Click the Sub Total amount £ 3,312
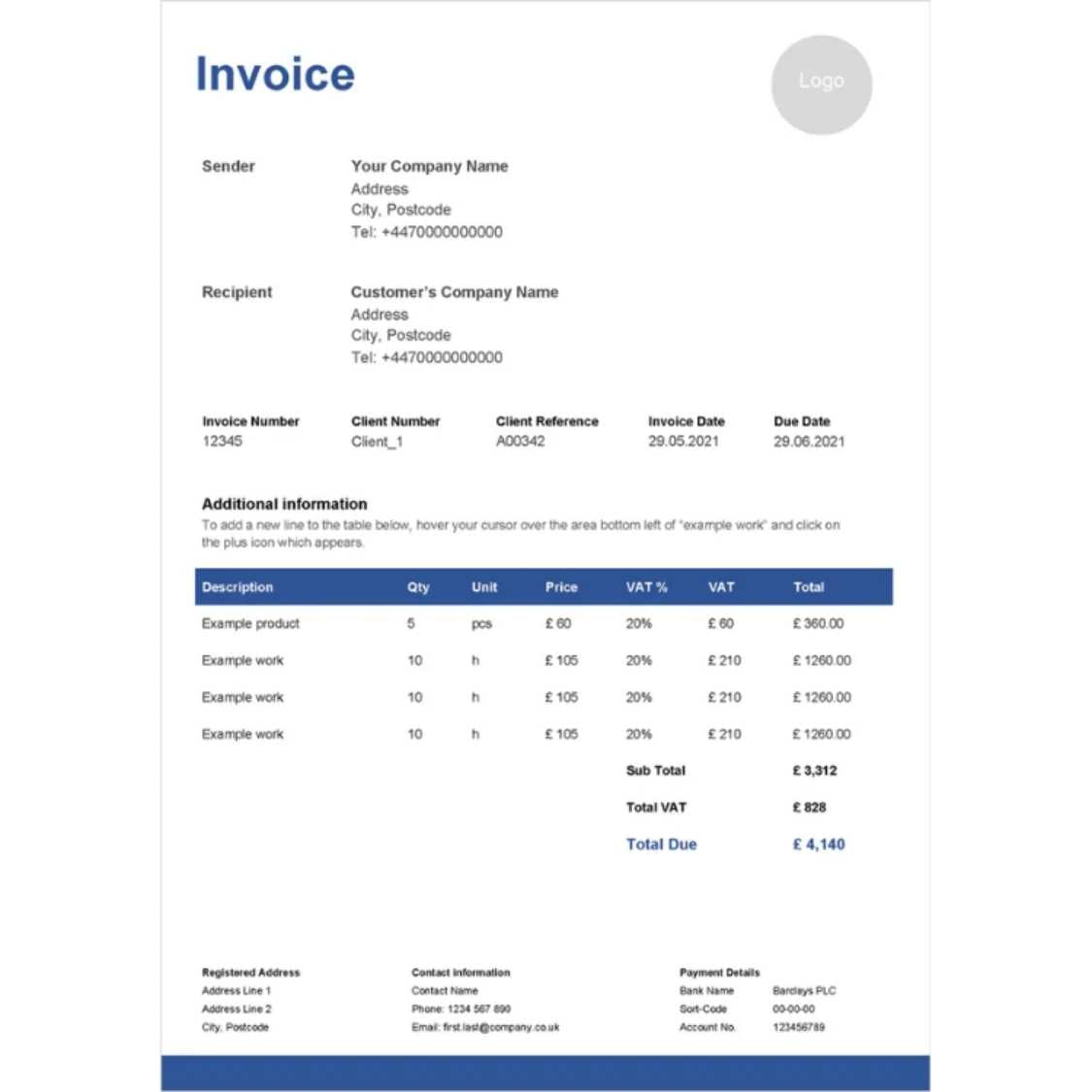 814,771
